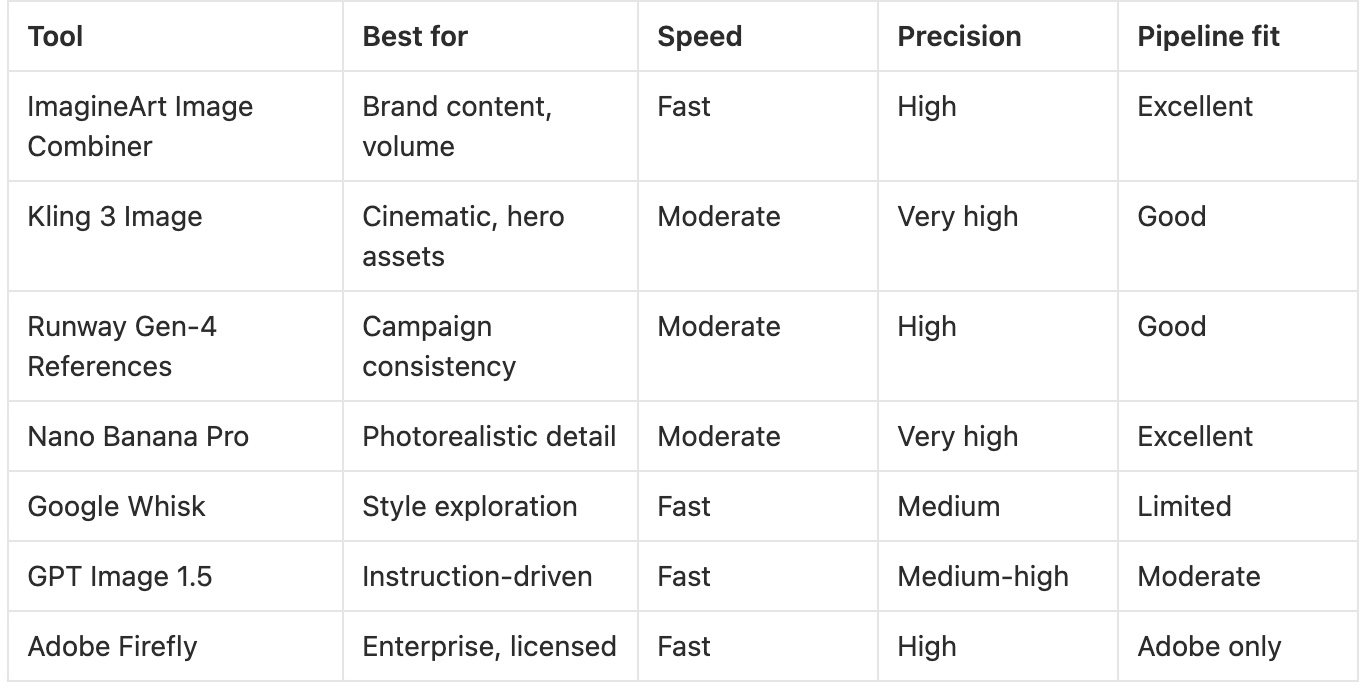This screenshot has height=690, width=1366.
Task: Select the "Adobe only" pipeline fit cell
Action: (1209, 647)
